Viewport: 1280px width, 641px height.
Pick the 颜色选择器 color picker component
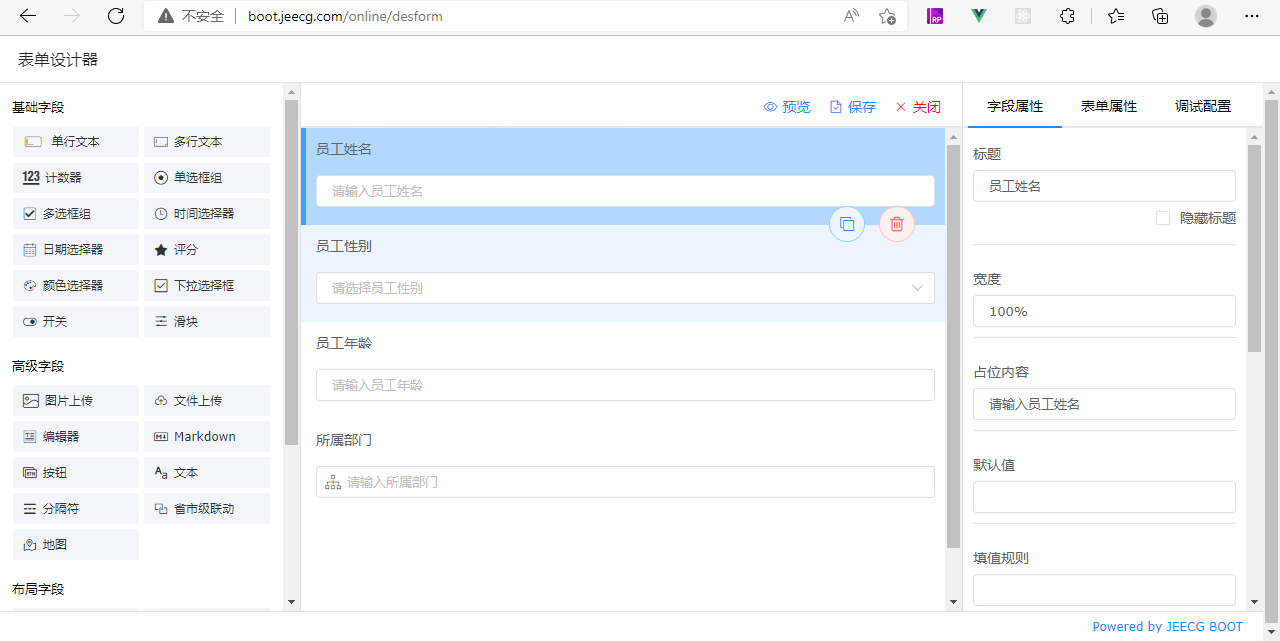point(76,286)
